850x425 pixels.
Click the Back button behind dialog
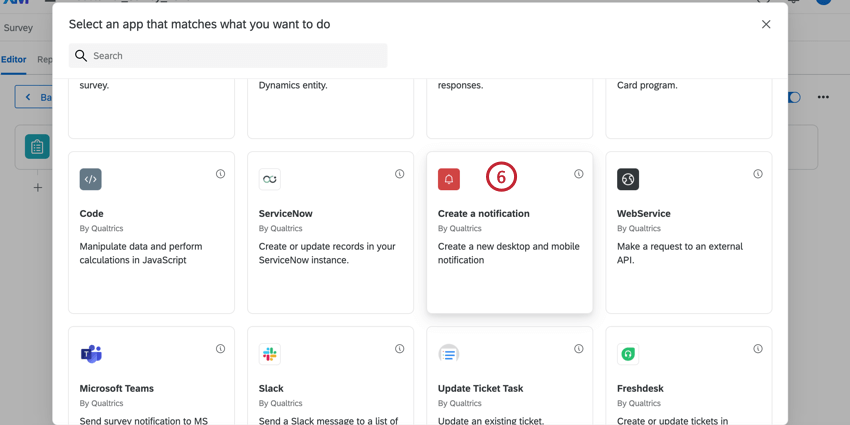coord(34,97)
